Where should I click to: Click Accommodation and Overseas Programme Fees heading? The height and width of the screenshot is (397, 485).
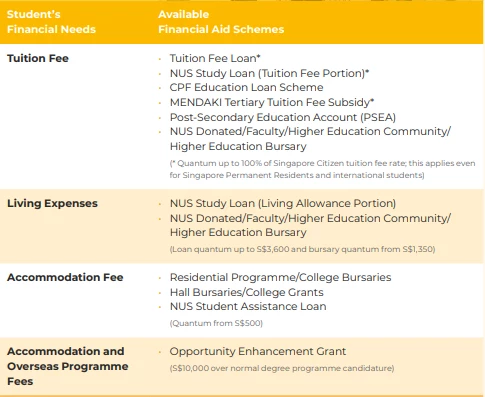pos(68,366)
